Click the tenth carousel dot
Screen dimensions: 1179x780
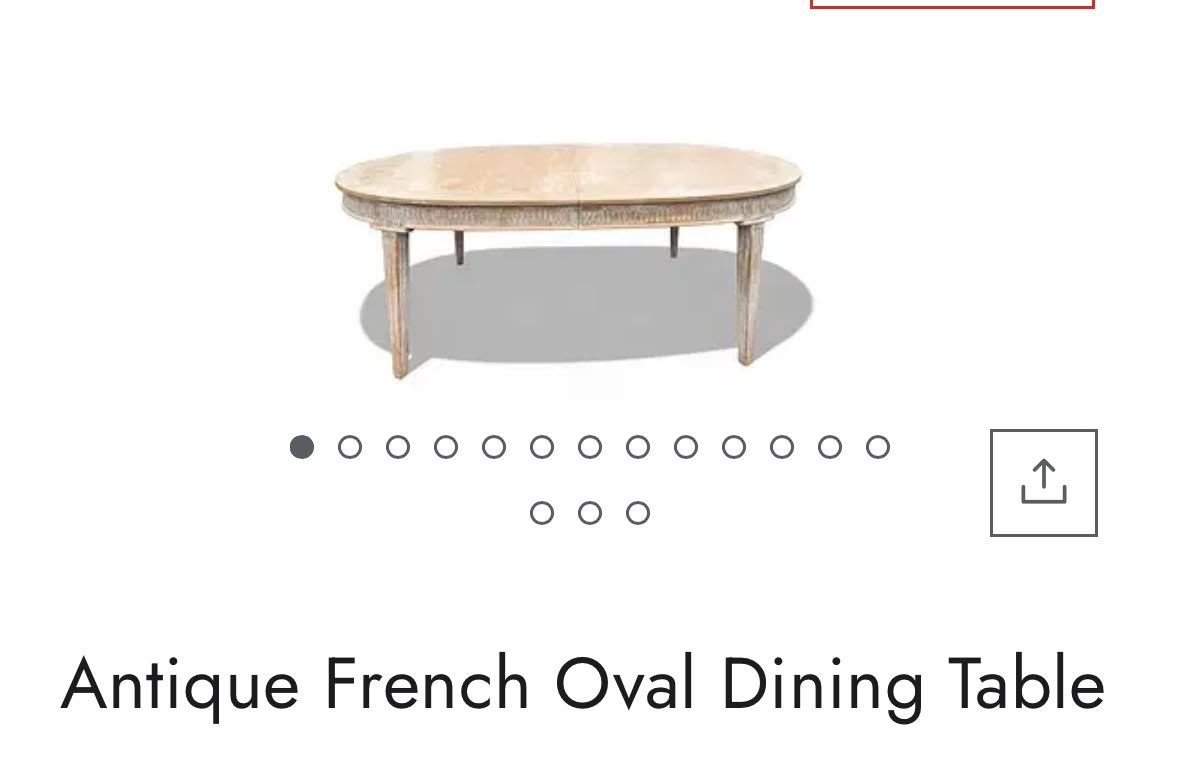734,447
